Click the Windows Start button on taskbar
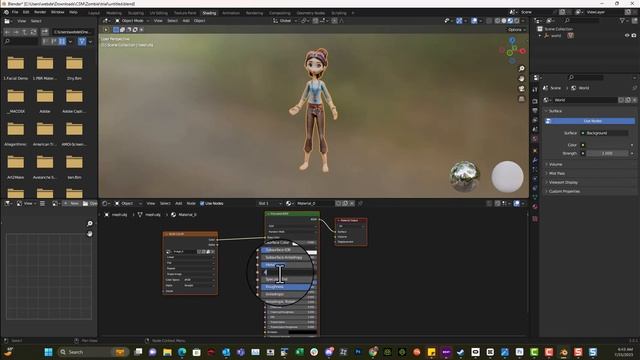 [48, 352]
